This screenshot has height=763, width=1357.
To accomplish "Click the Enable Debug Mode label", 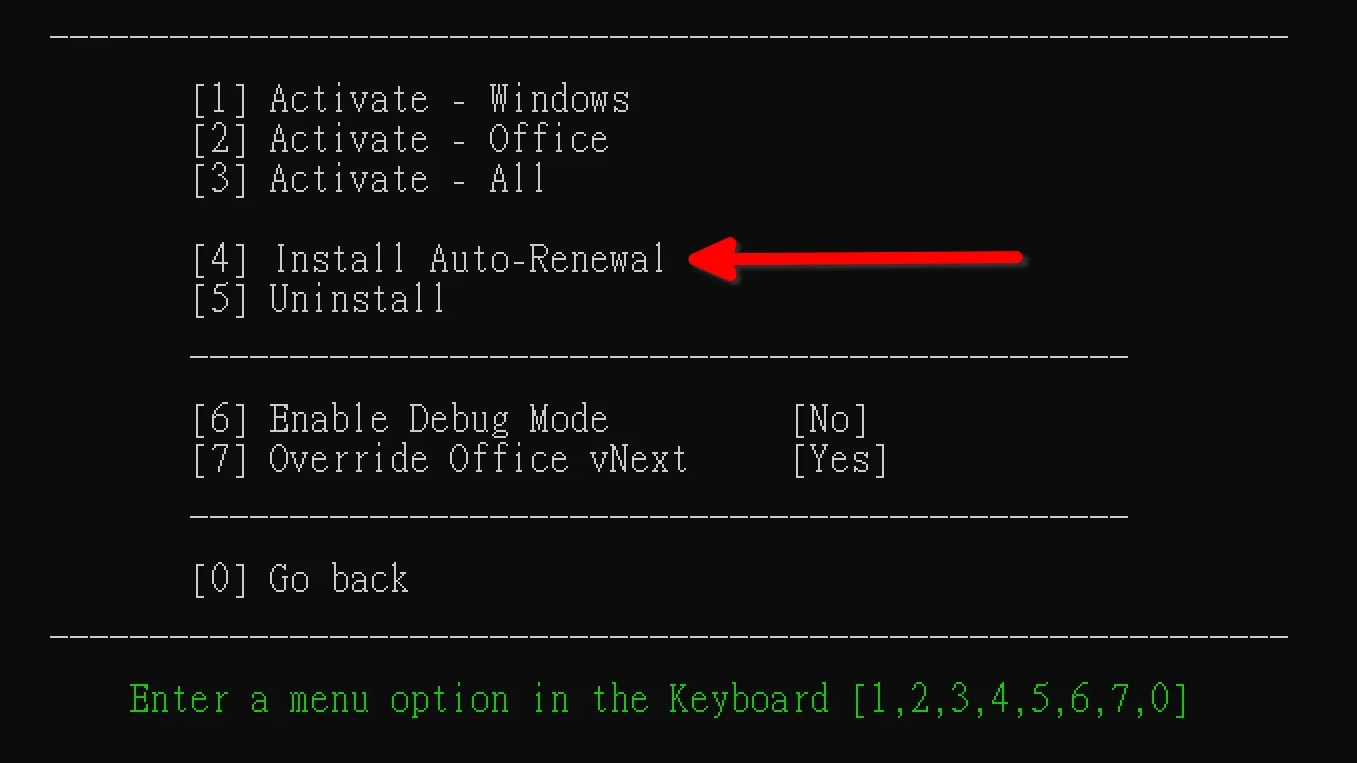I will click(438, 419).
